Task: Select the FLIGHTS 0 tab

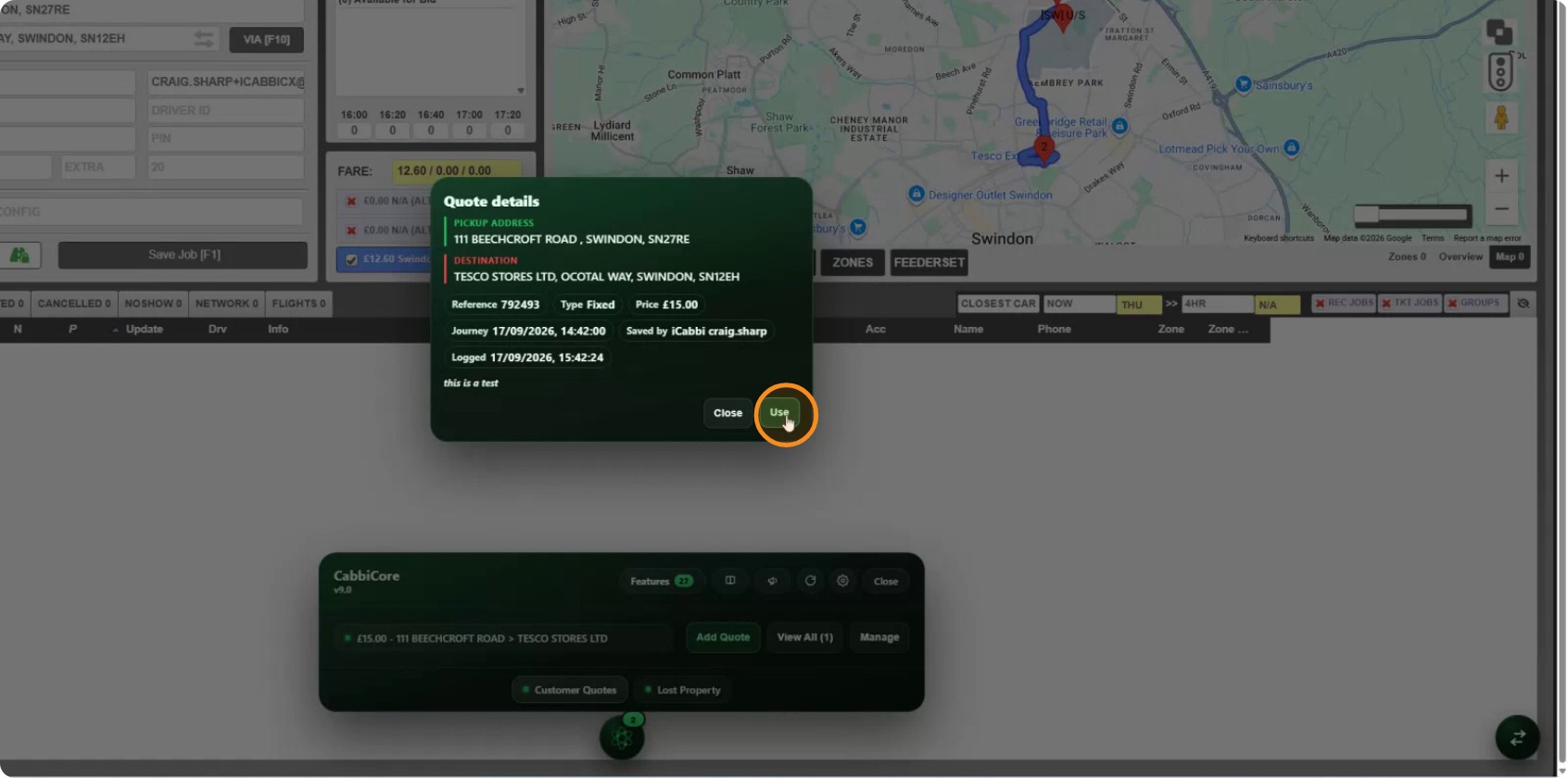Action: (x=298, y=304)
